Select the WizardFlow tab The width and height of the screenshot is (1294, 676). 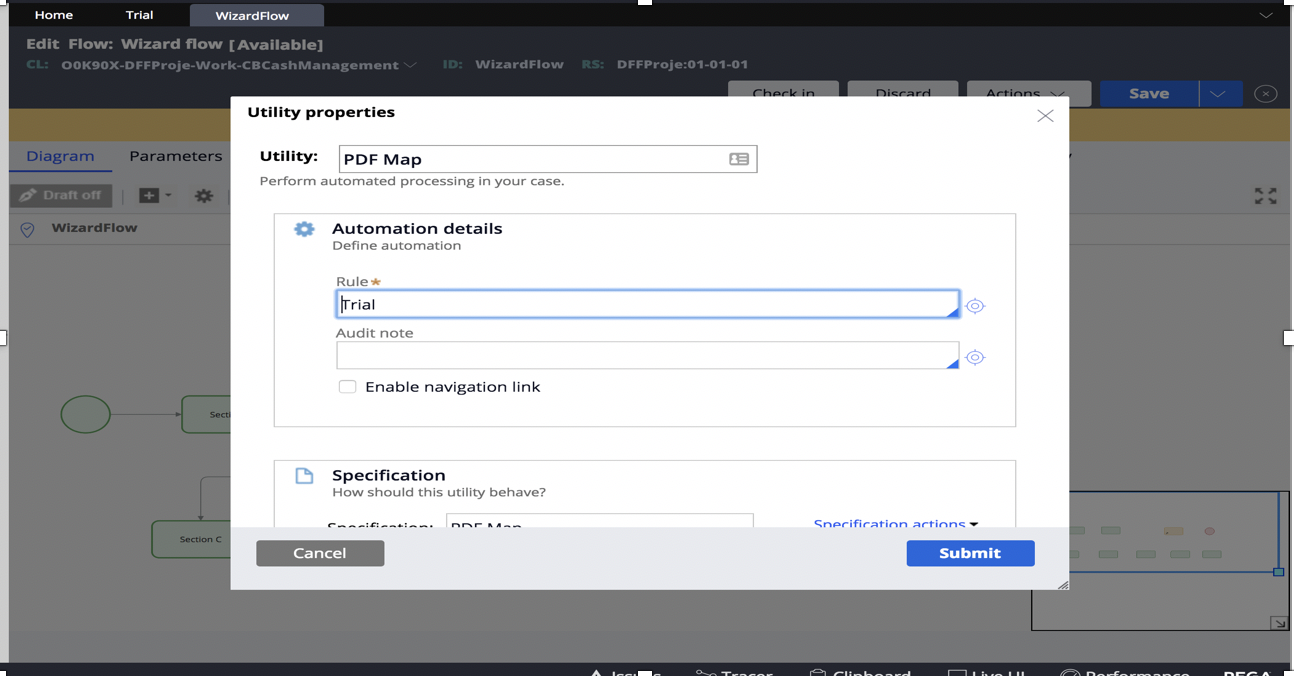pyautogui.click(x=254, y=15)
